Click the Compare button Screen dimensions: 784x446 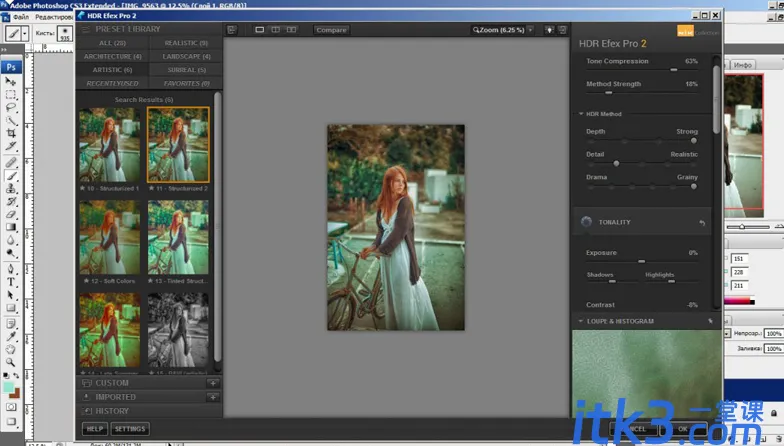[331, 30]
